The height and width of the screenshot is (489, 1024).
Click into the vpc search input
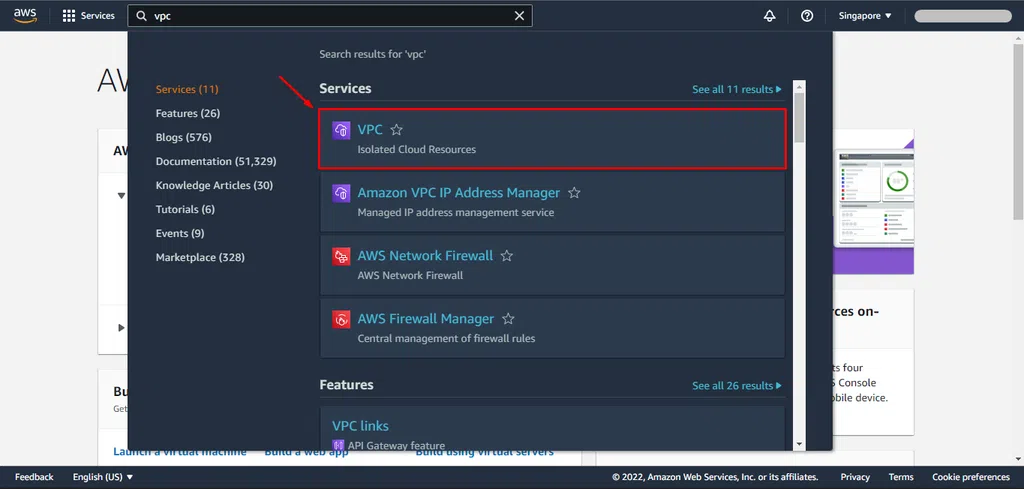click(x=330, y=16)
